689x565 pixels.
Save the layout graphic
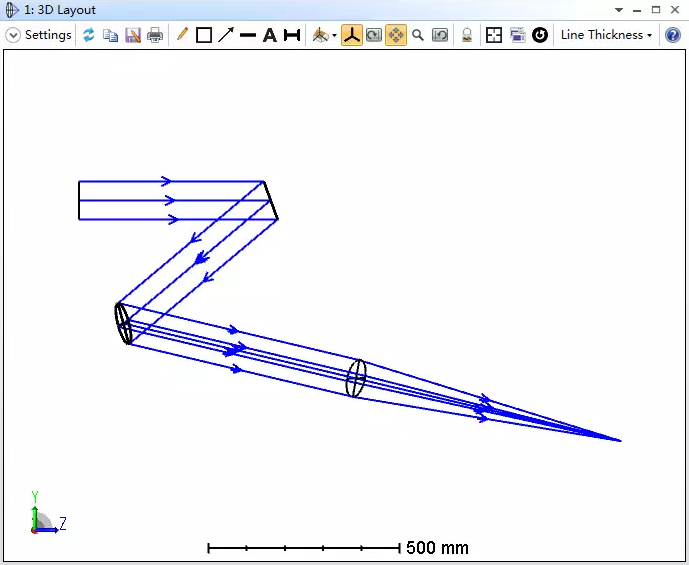(x=133, y=35)
